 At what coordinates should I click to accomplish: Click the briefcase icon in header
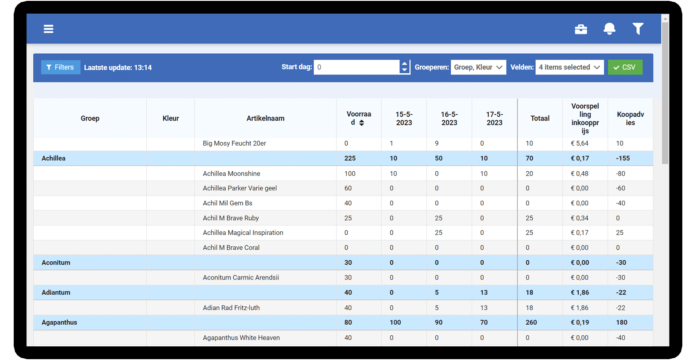click(581, 29)
